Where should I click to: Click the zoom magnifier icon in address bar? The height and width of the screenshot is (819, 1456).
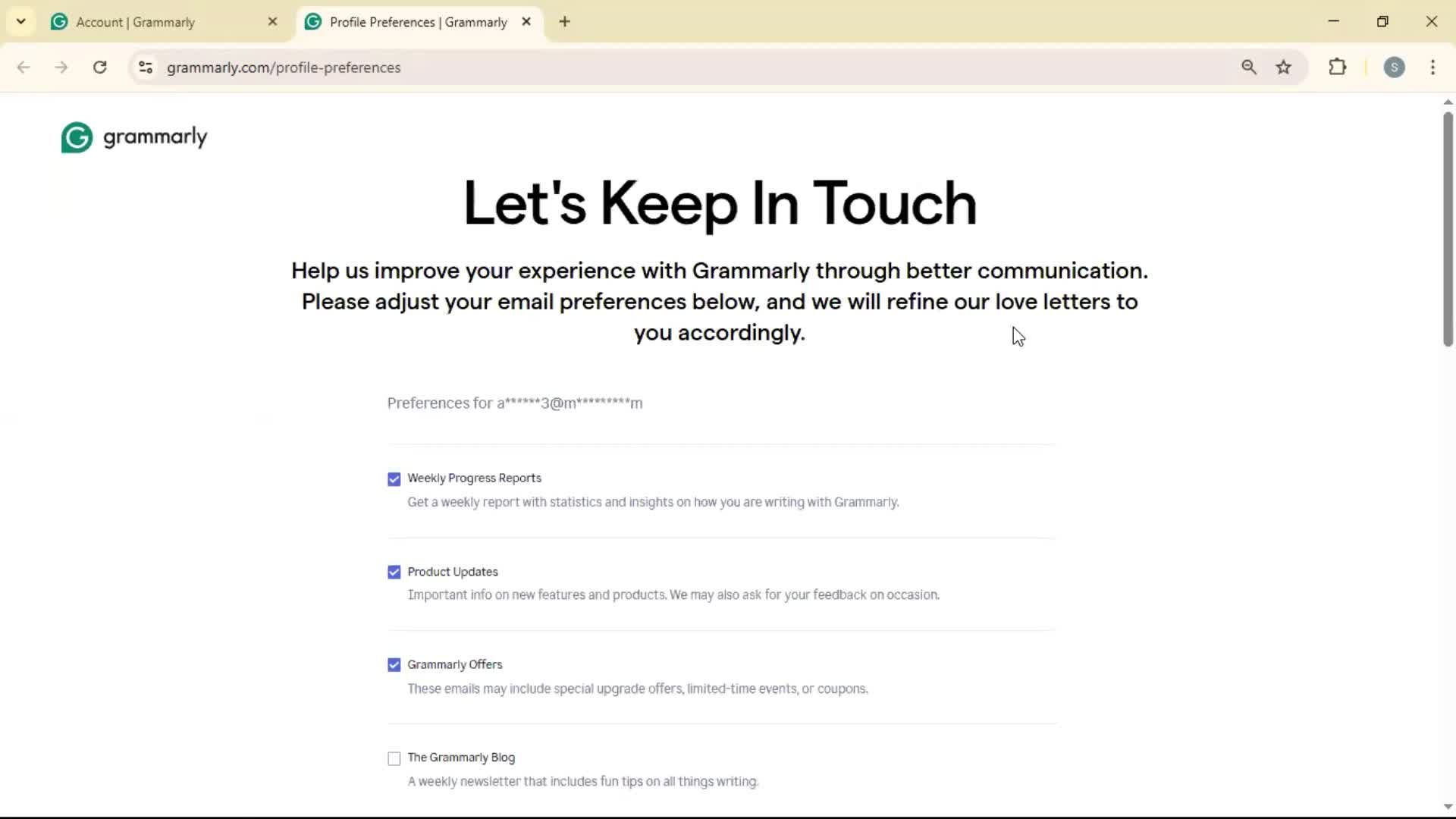[x=1249, y=67]
